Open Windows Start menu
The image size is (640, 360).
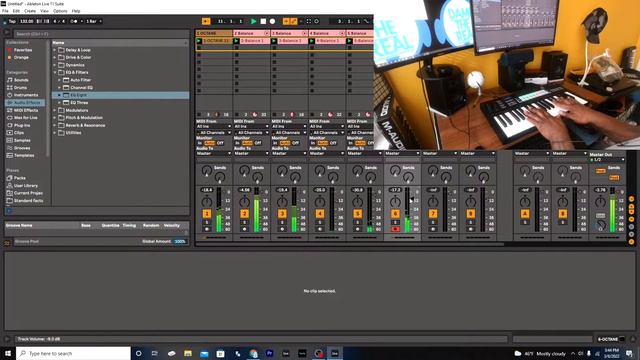pos(8,353)
